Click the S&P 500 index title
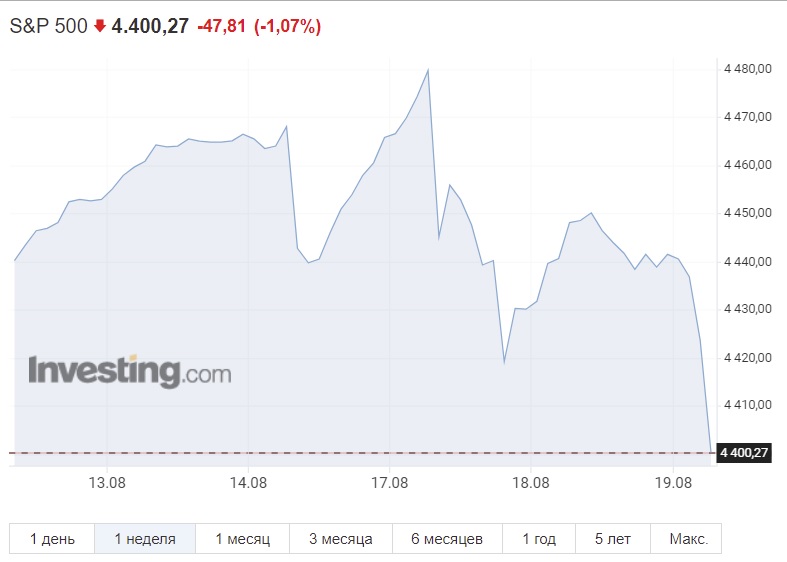Viewport: 787px width, 562px height. [x=48, y=26]
